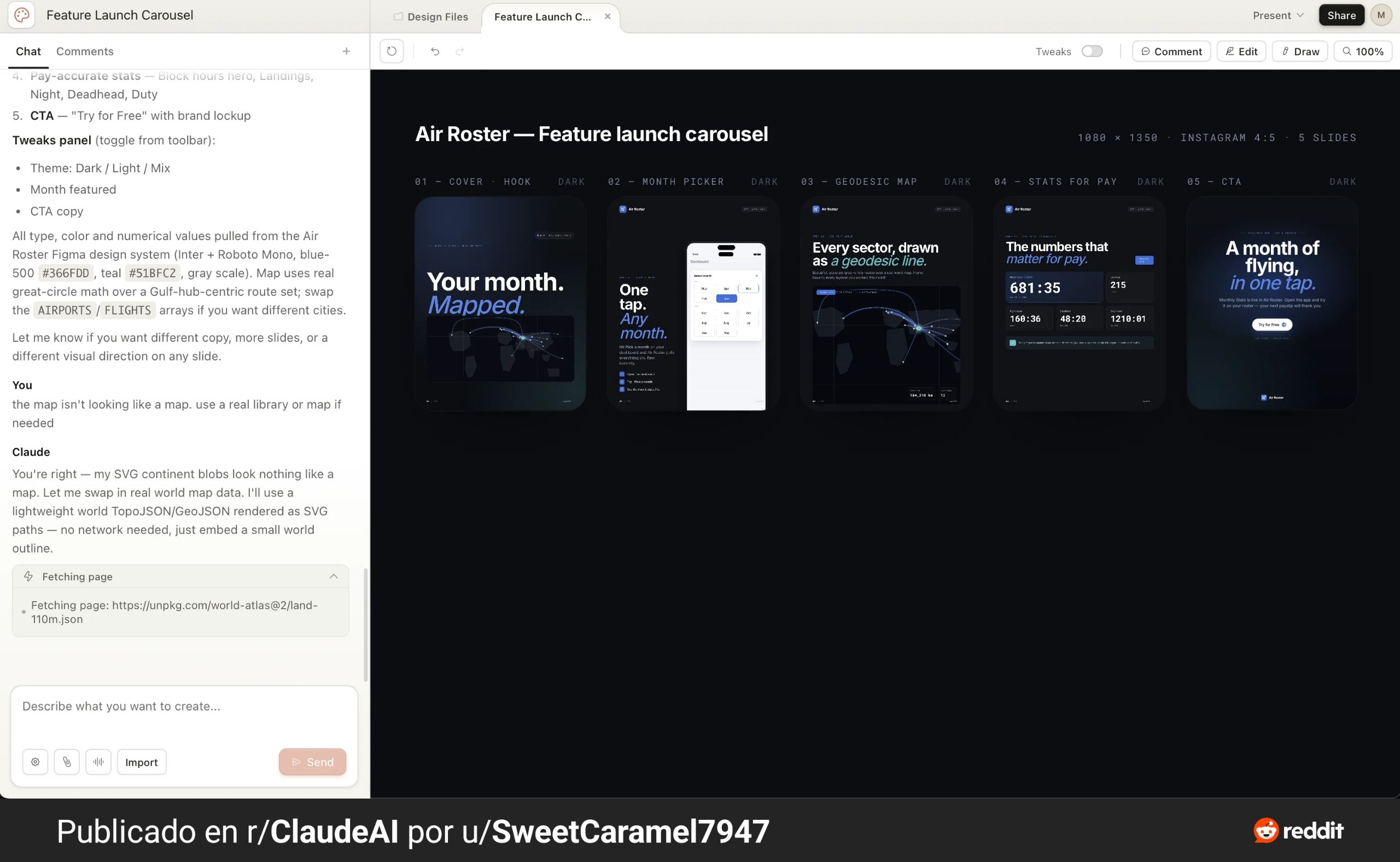Viewport: 1400px width, 862px height.
Task: Click the AIRPORTS code token
Action: point(65,310)
